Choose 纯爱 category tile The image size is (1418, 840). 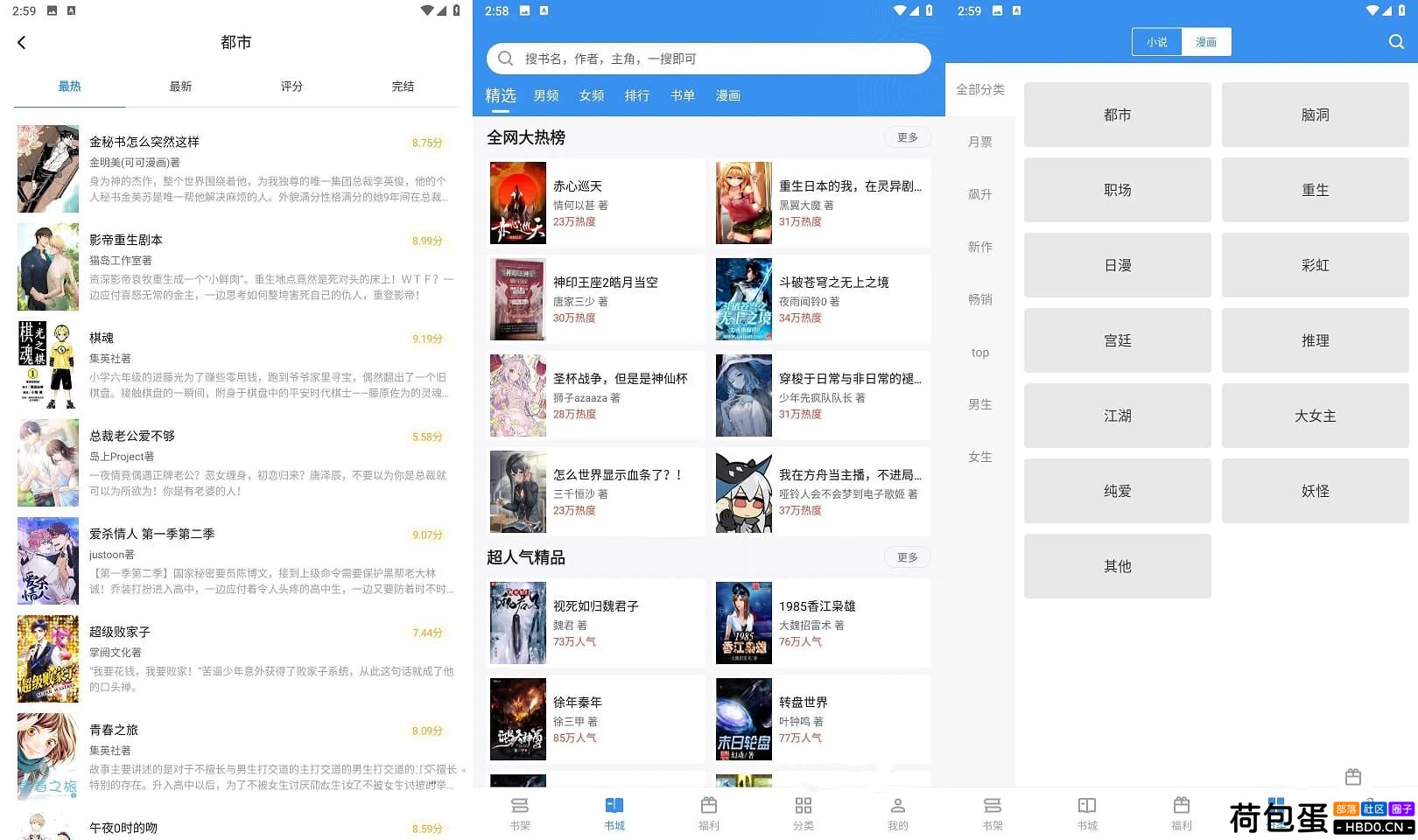tap(1118, 491)
